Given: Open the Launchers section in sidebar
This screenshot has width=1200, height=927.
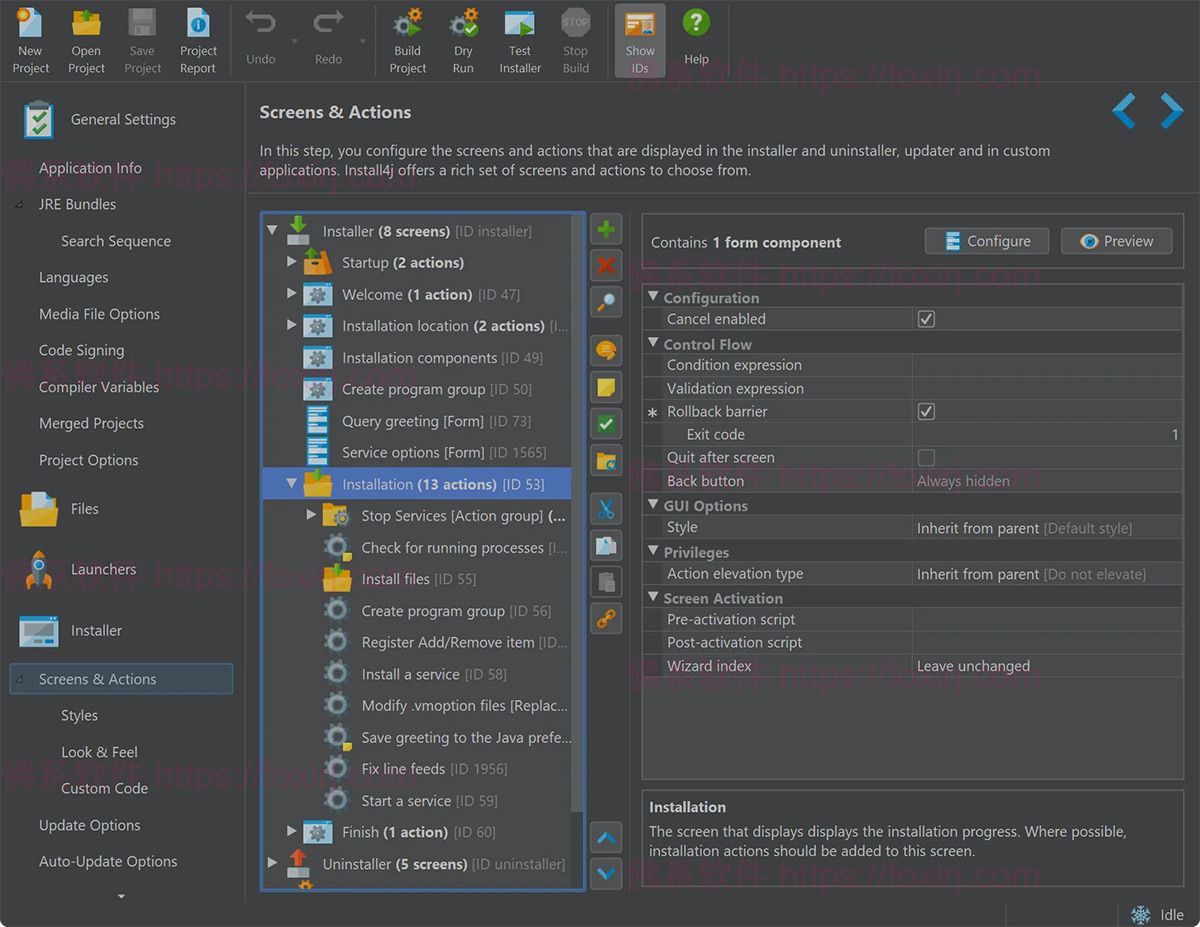Looking at the screenshot, I should click(103, 569).
